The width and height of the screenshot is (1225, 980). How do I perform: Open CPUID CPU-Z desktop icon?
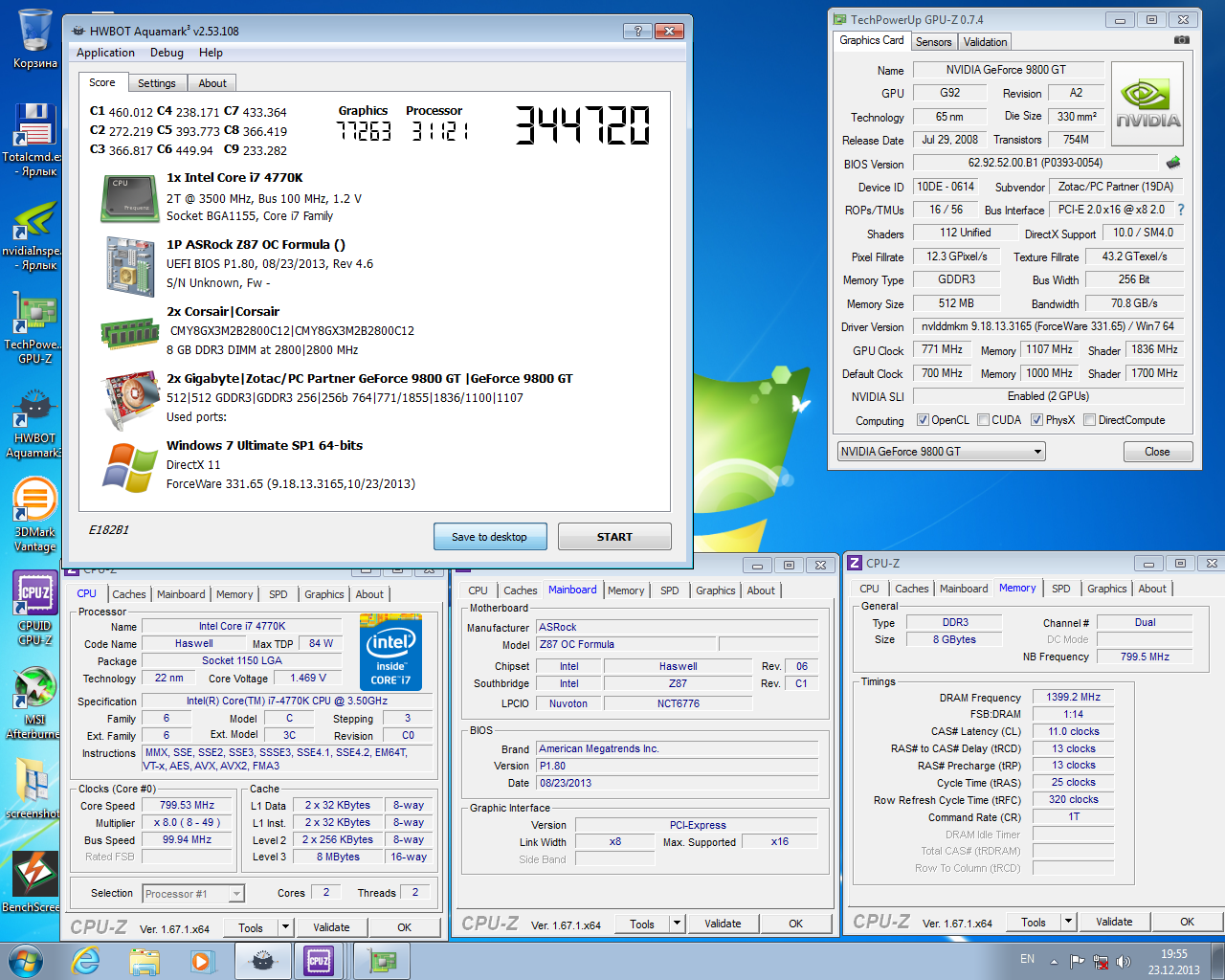34,609
